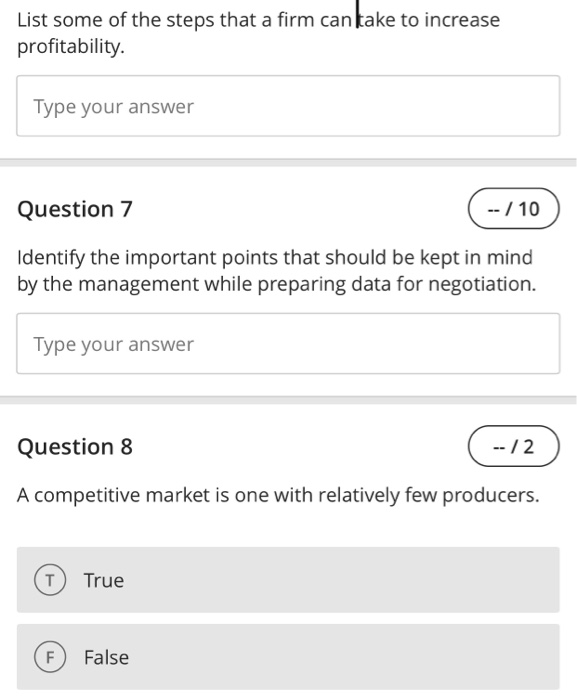Click the Question 7 heading

pos(75,209)
